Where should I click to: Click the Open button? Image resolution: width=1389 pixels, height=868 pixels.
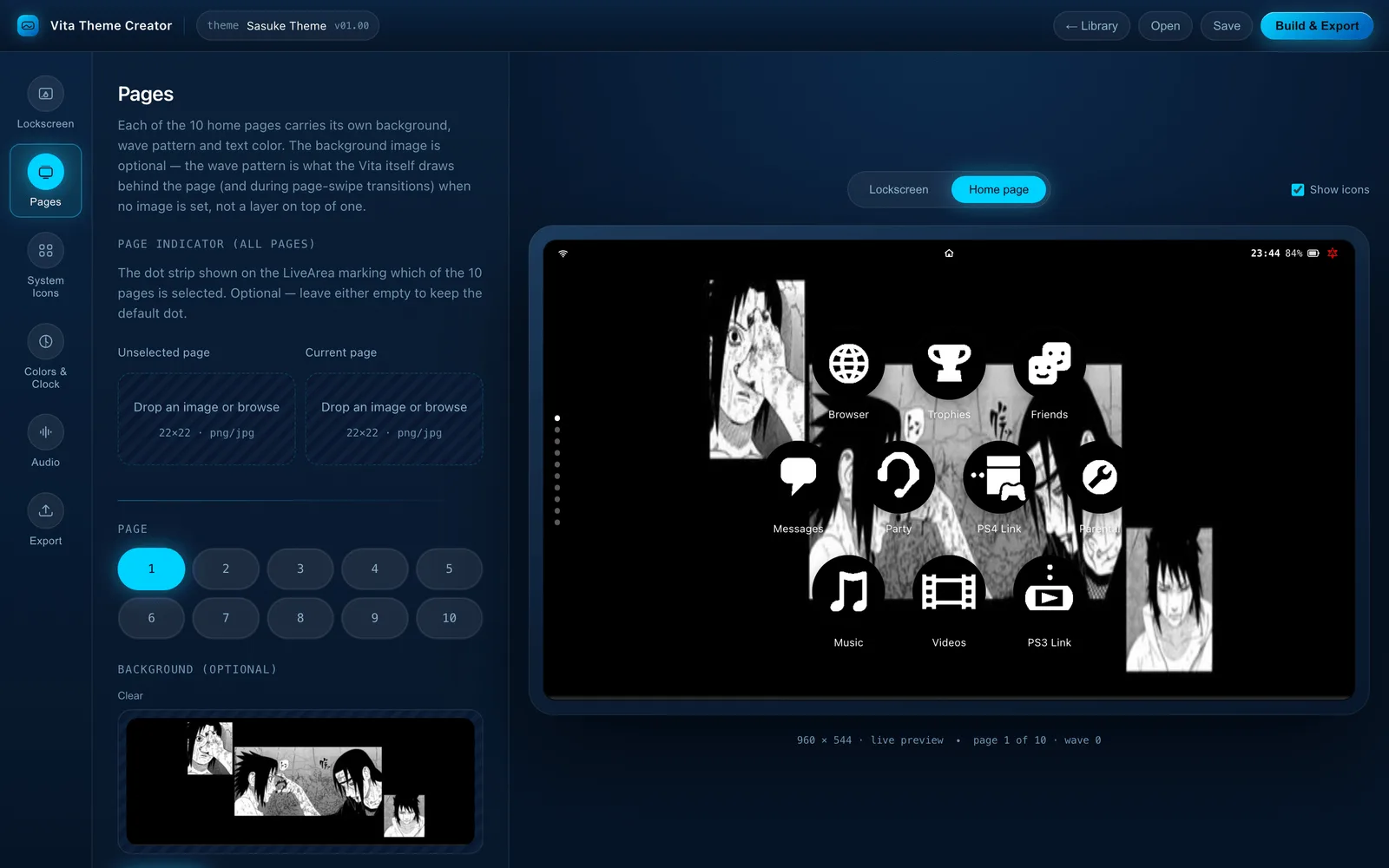(1165, 26)
